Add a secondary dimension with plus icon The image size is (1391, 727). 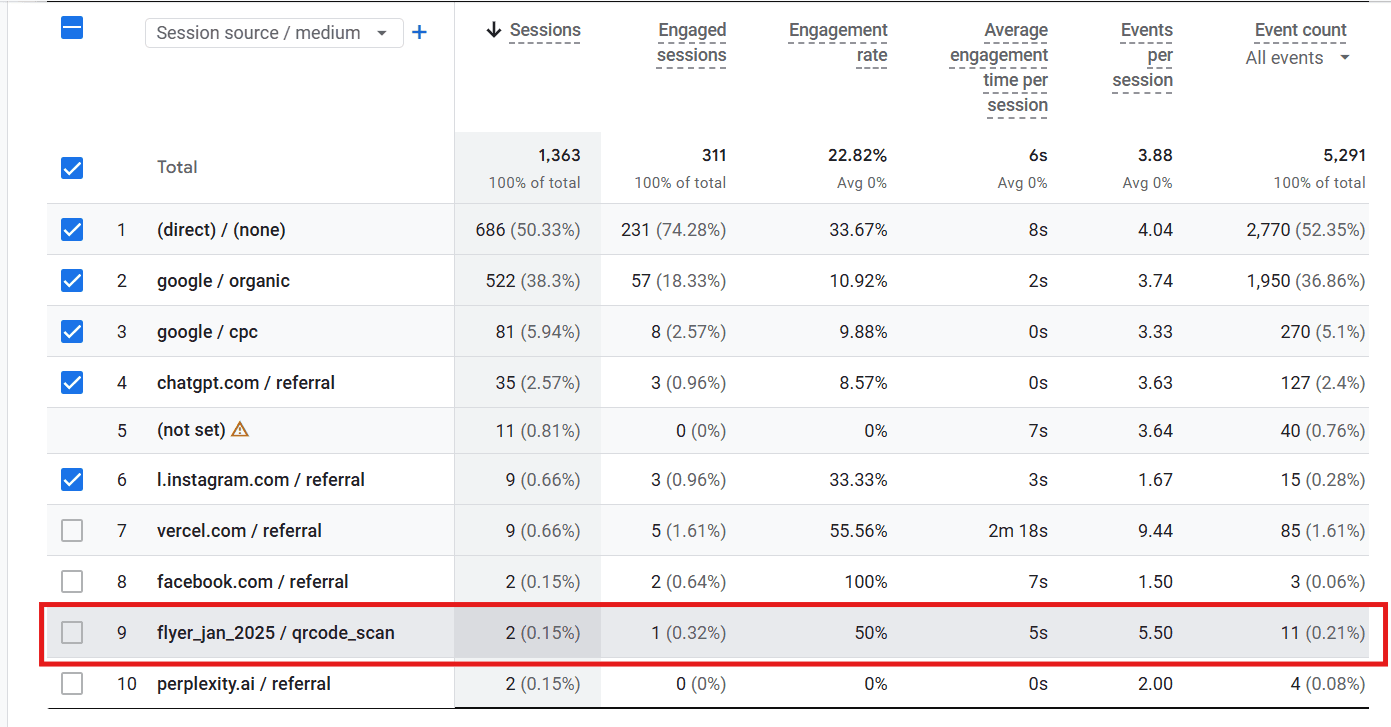click(420, 33)
